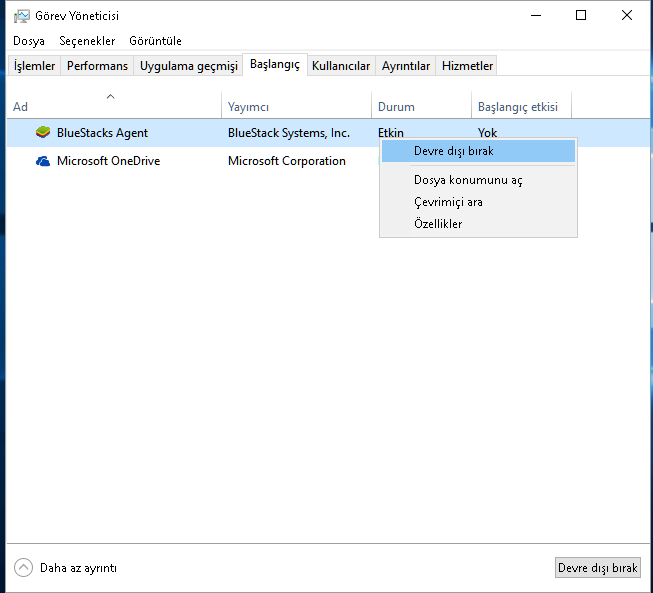Collapse view with Daha az ayrıntı arrow

(23, 567)
